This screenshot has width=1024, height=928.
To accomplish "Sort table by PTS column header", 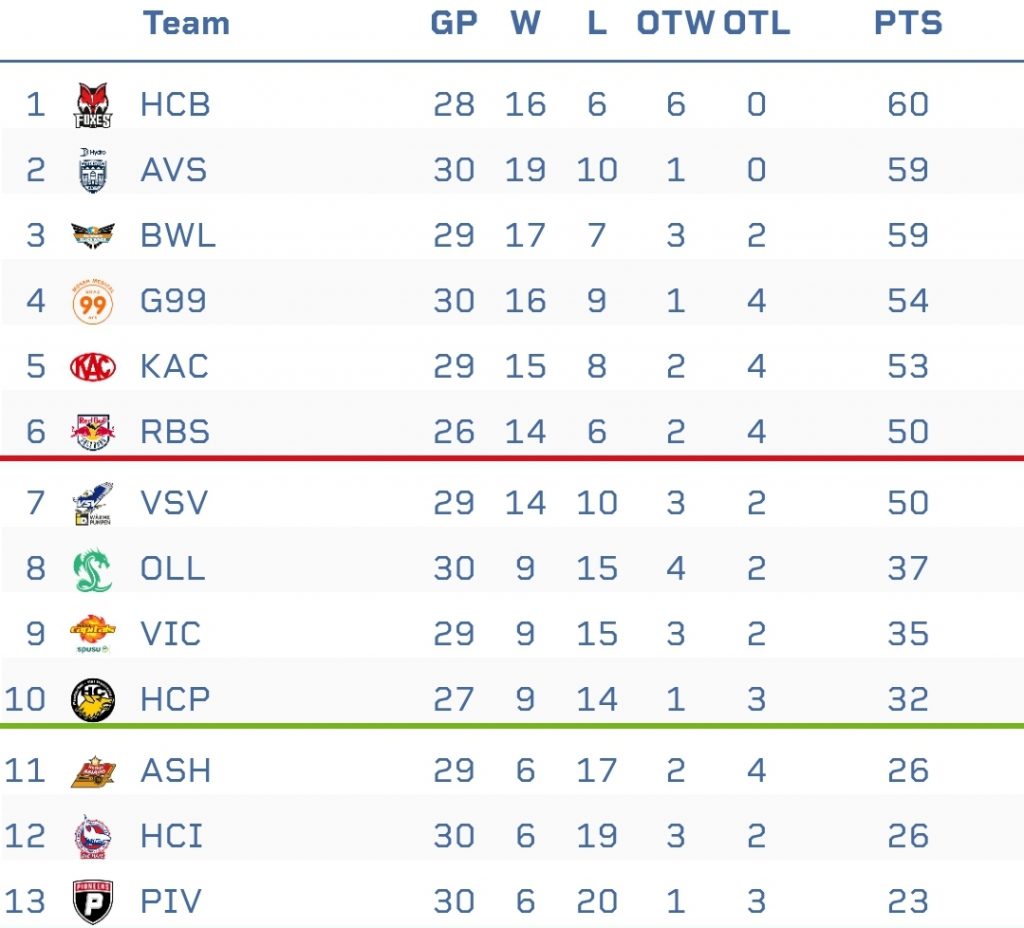I will coord(908,24).
